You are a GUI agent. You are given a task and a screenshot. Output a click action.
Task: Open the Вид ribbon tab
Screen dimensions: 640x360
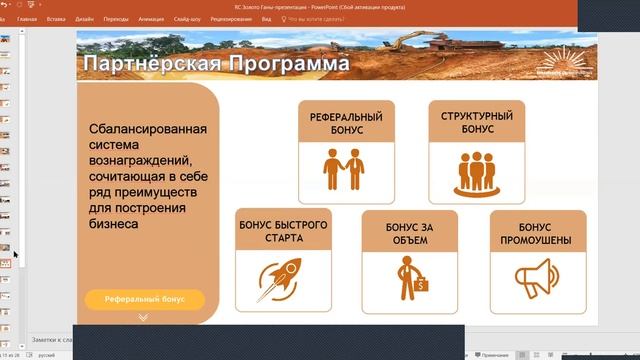click(x=266, y=19)
